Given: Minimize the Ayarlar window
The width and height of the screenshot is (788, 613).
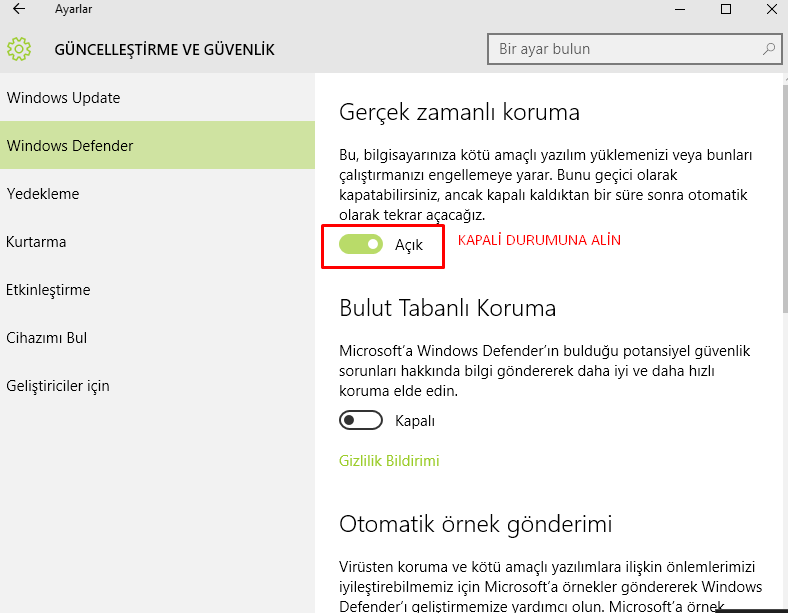Looking at the screenshot, I should pos(678,10).
